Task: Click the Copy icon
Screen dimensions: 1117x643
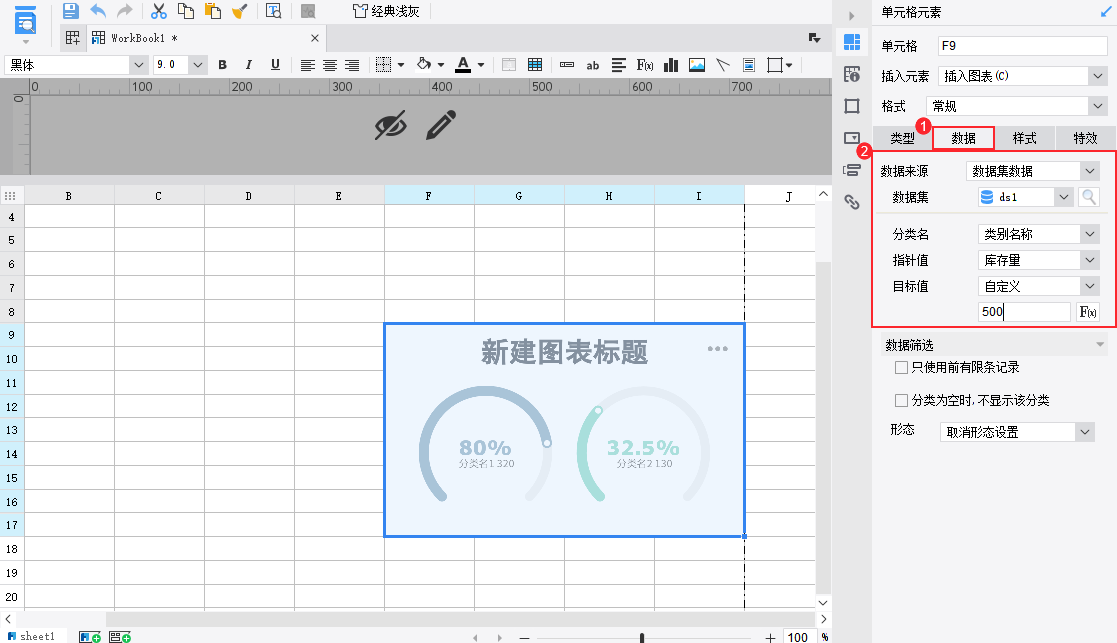Action: [185, 11]
